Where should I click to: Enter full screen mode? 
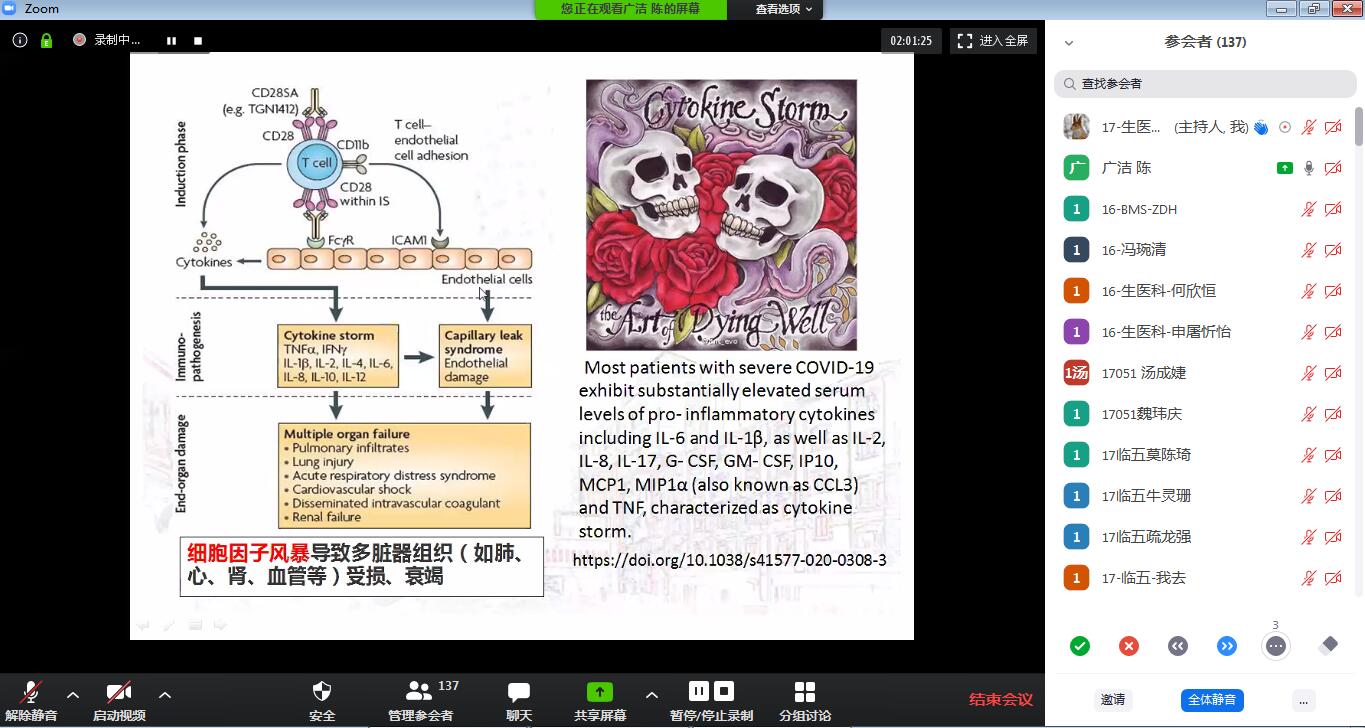coord(993,41)
